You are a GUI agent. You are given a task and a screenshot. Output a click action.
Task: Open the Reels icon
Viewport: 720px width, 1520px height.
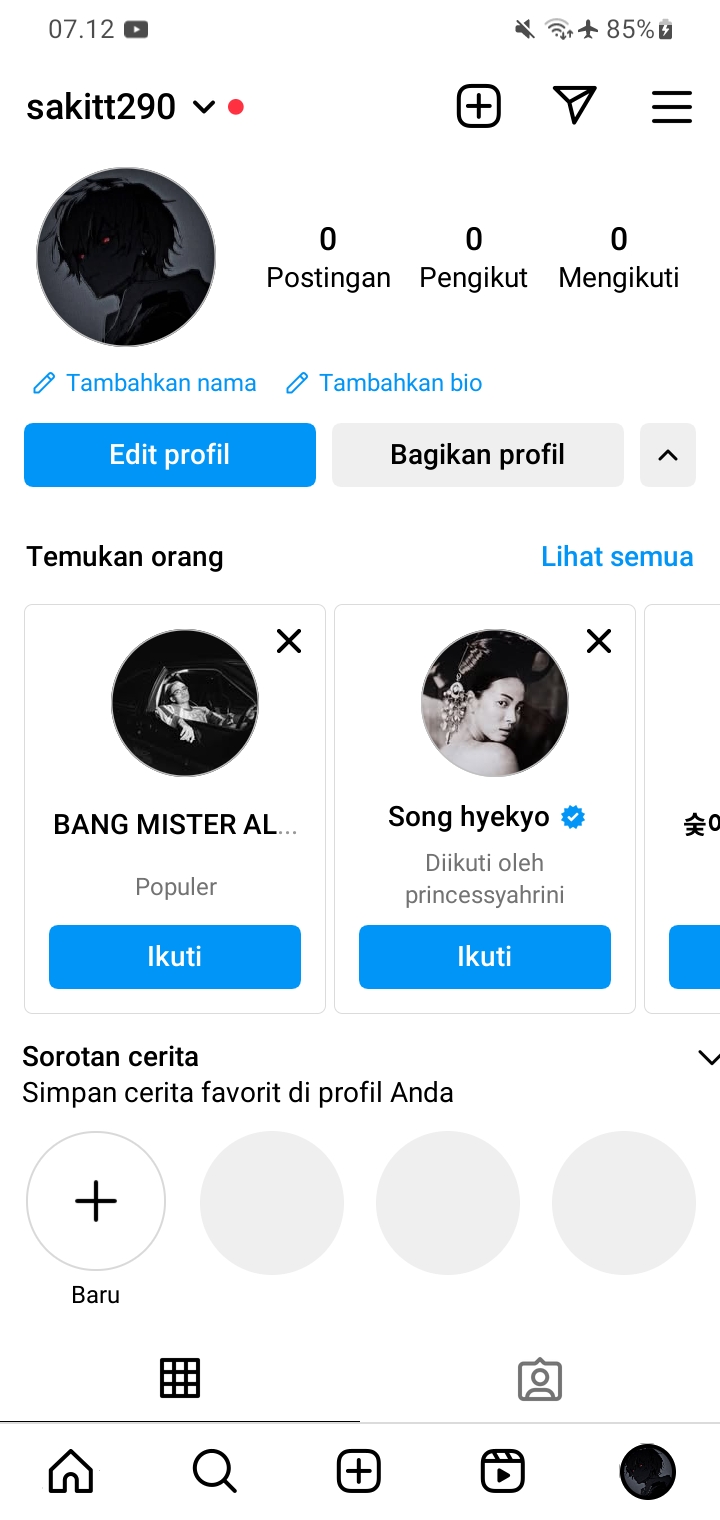tap(502, 1471)
